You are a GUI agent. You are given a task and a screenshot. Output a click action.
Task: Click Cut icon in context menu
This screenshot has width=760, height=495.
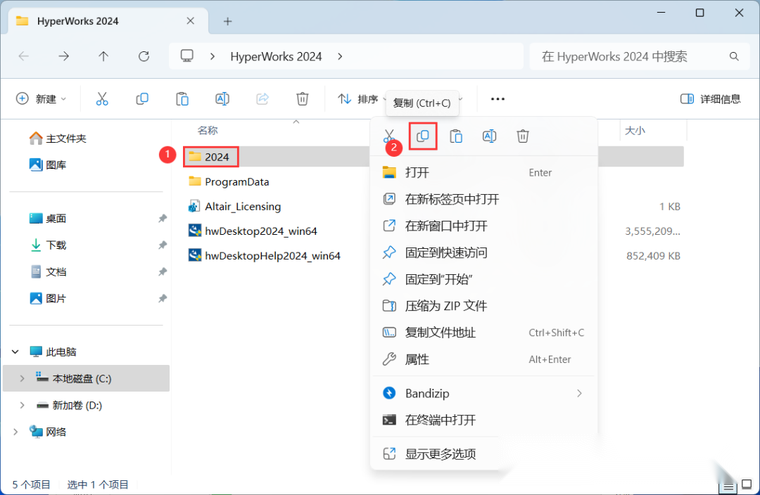(389, 136)
